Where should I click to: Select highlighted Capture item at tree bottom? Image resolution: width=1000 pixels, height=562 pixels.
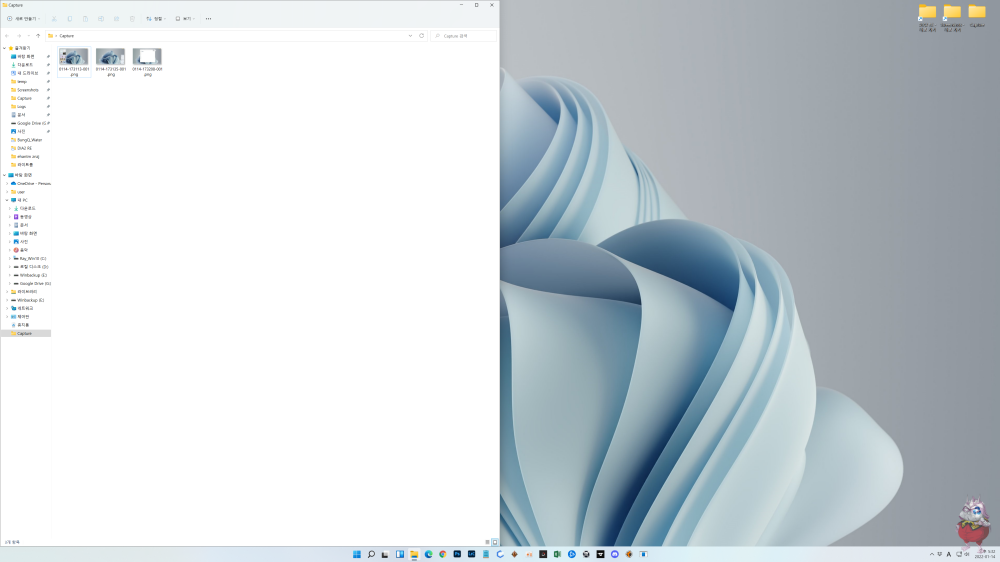(26, 333)
